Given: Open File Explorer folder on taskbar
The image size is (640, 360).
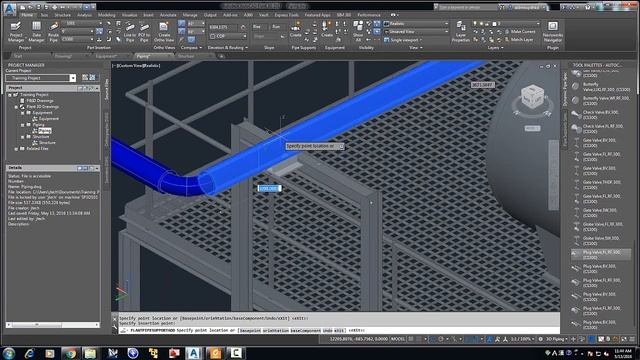Looking at the screenshot, I should (90, 353).
